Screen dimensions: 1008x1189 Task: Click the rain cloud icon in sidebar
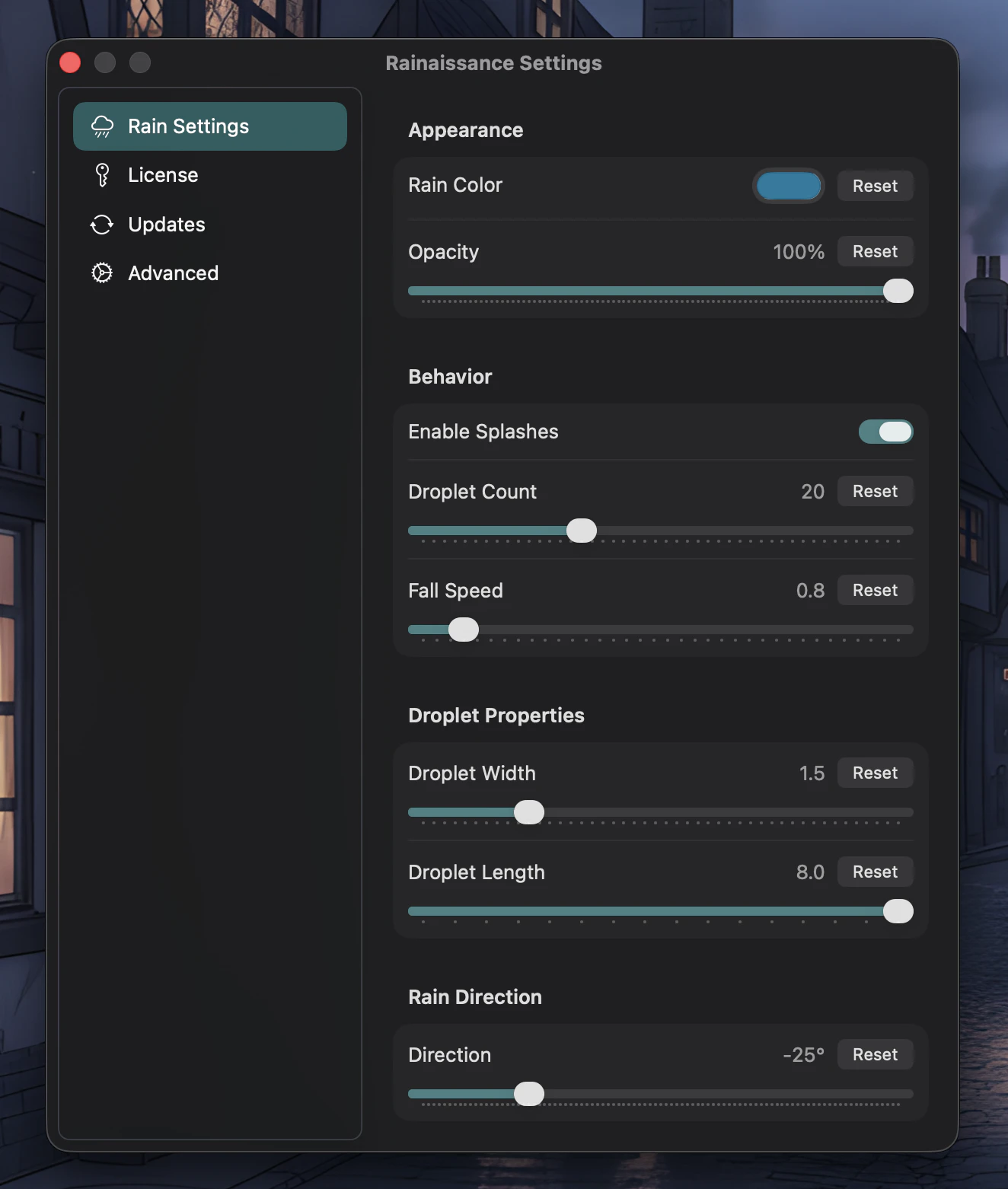[102, 126]
